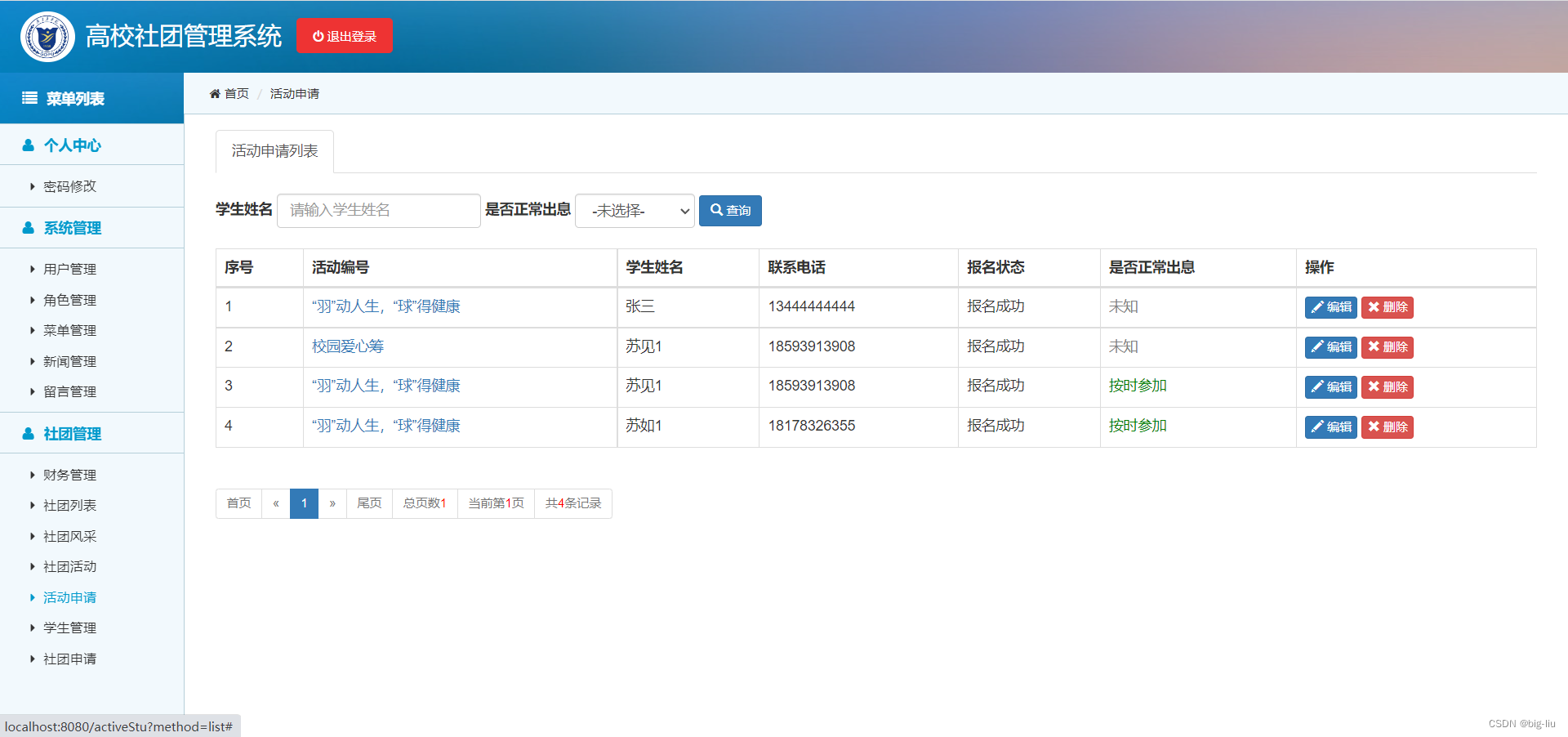Edit row 2 校园爱心筹
Screen dimensions: 1568x737
[x=1330, y=347]
